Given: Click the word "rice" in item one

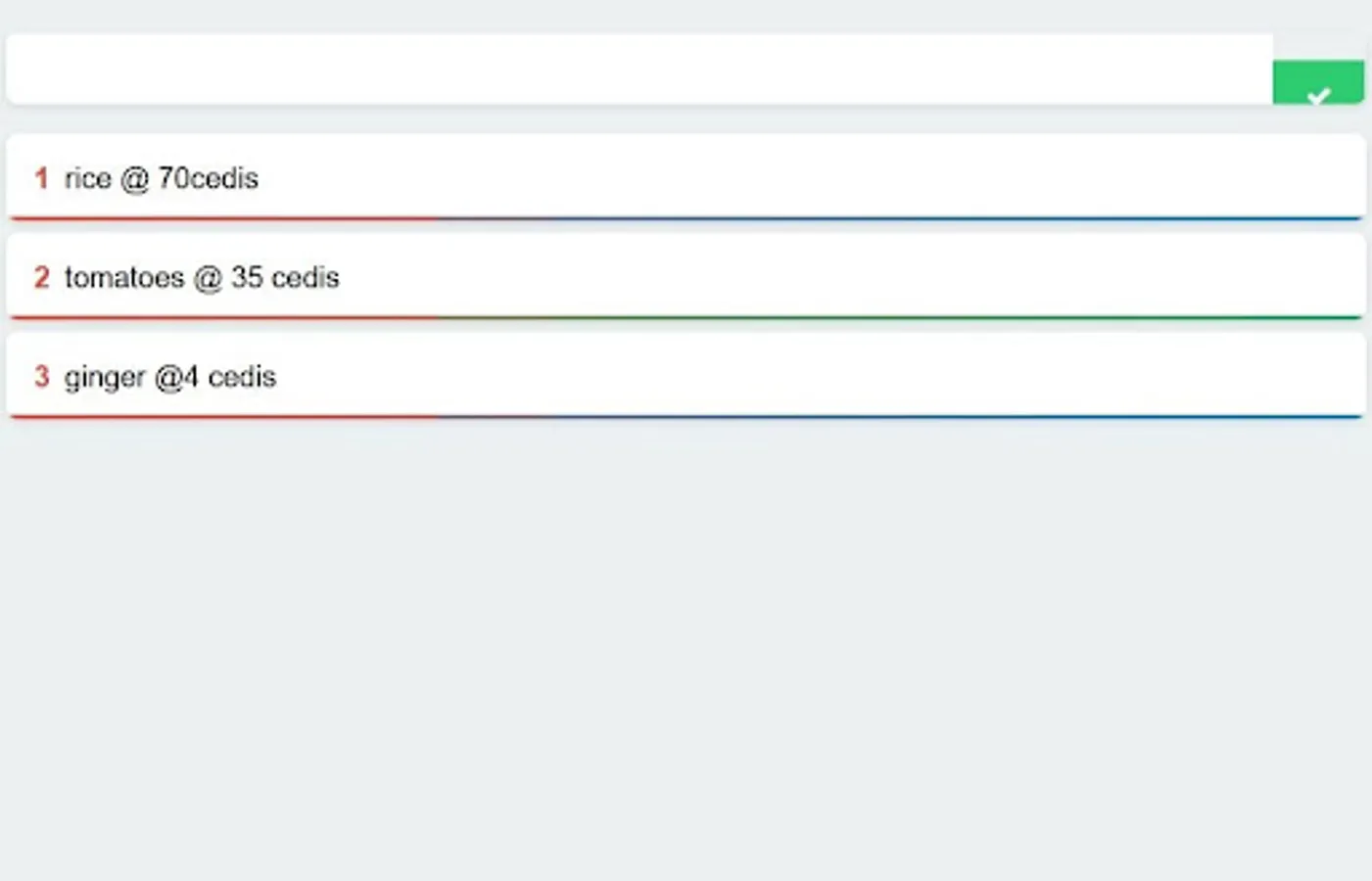Looking at the screenshot, I should (87, 178).
